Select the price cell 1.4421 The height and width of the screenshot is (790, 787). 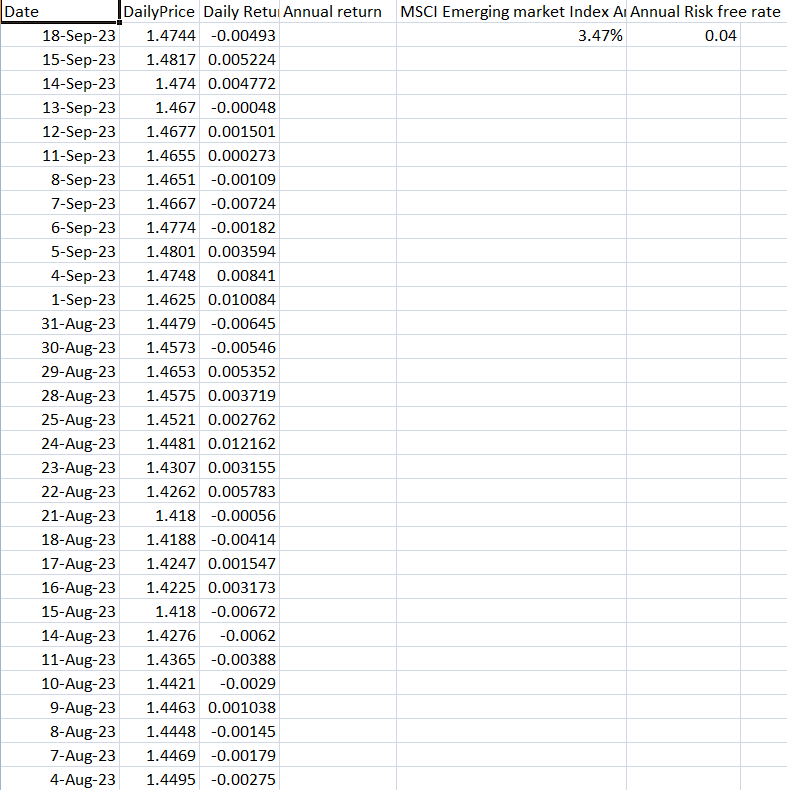(x=159, y=684)
